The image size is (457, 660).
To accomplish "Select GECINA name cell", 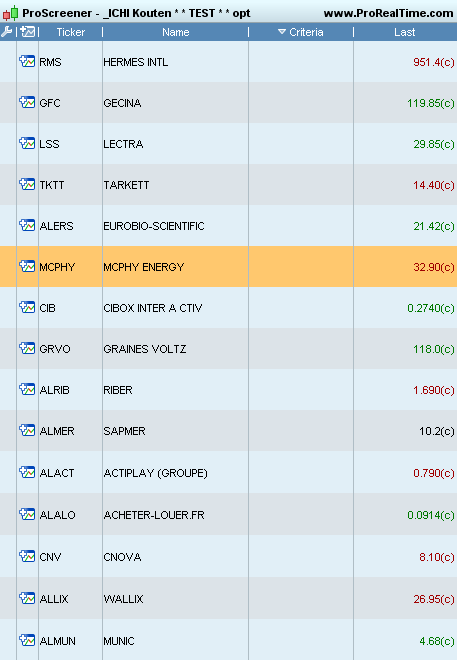I will (x=175, y=103).
